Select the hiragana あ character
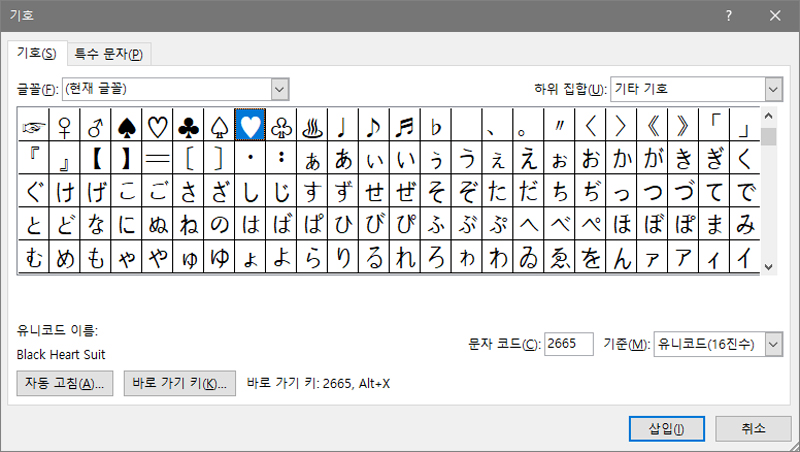 pyautogui.click(x=343, y=158)
